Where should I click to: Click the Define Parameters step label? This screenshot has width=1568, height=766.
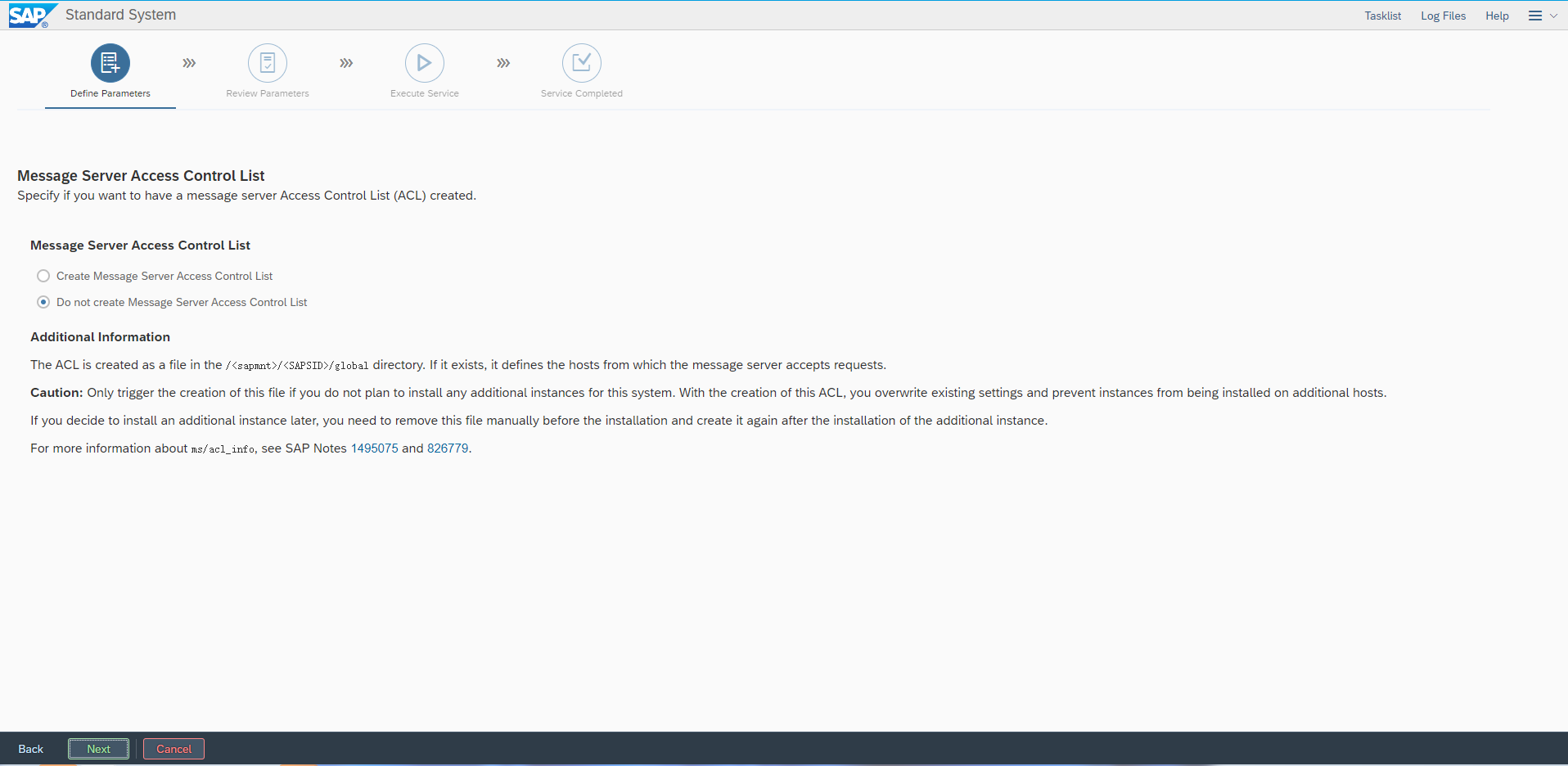pyautogui.click(x=110, y=93)
